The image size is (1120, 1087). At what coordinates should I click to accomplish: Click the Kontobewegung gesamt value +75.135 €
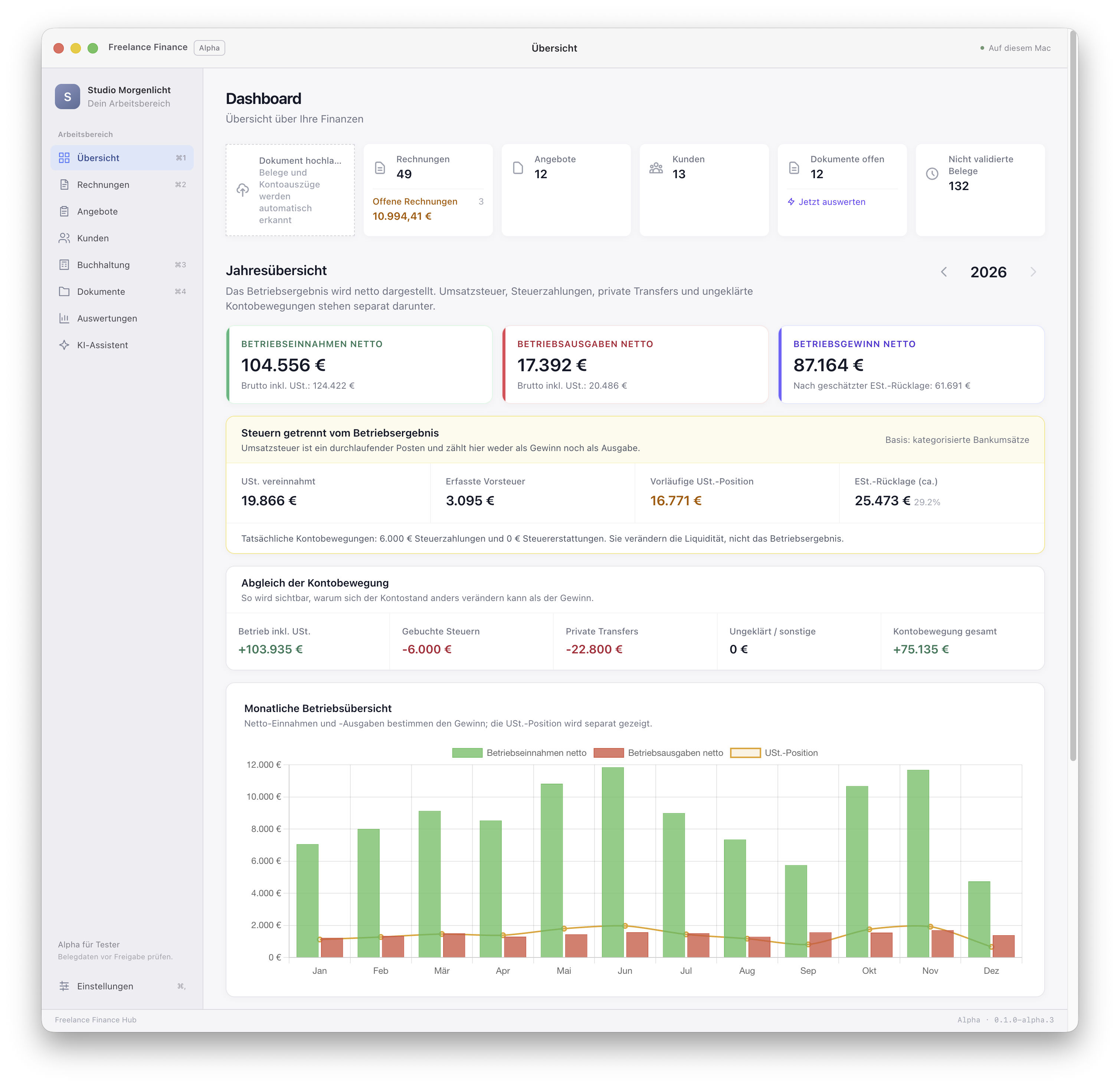[921, 649]
